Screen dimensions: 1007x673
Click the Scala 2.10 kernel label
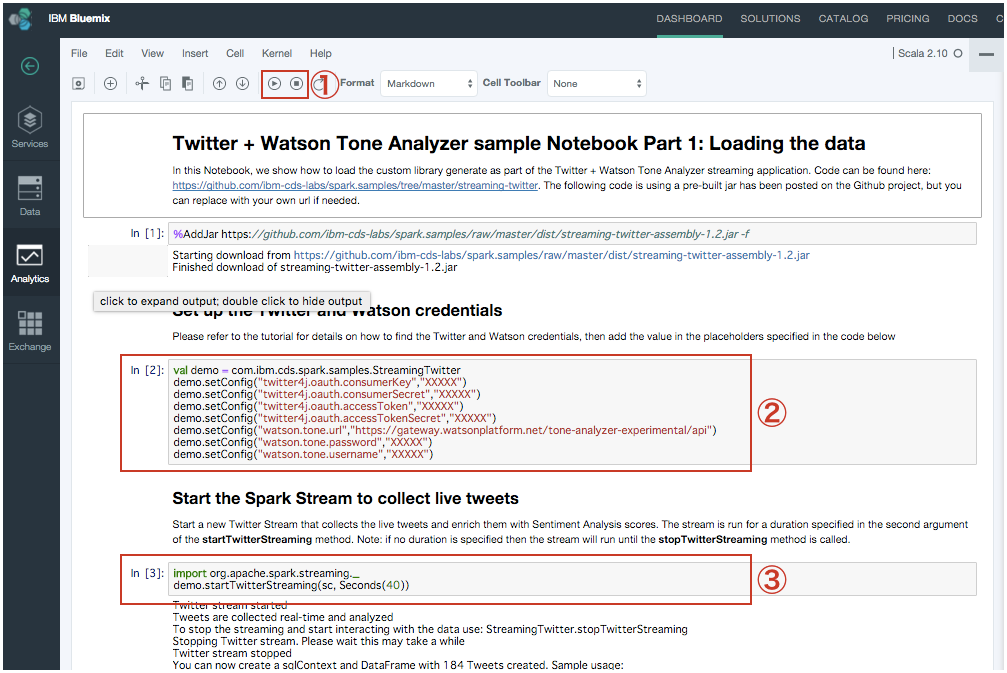pyautogui.click(x=922, y=53)
